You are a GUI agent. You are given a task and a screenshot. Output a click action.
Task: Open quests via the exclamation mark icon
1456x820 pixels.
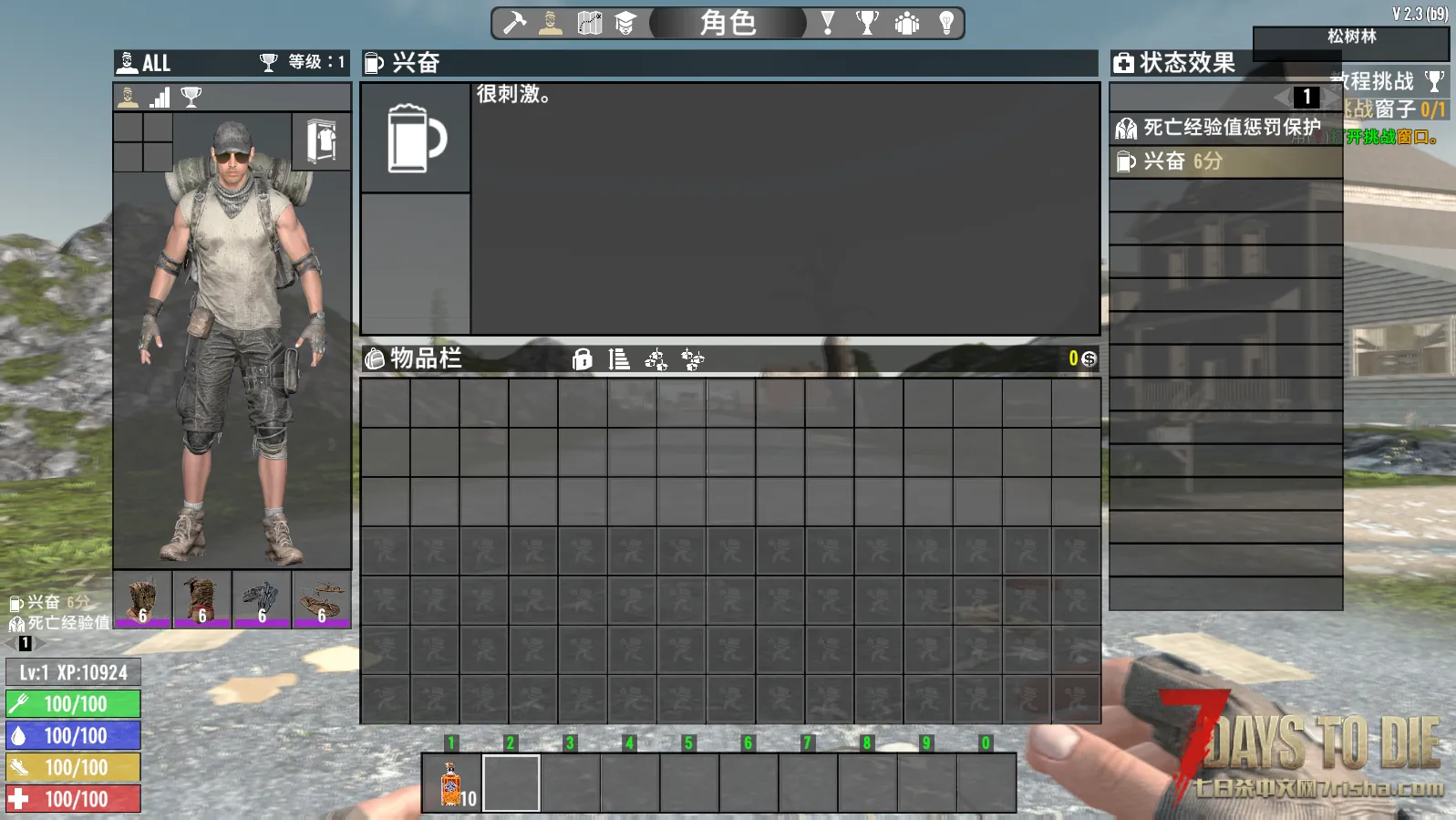click(828, 23)
